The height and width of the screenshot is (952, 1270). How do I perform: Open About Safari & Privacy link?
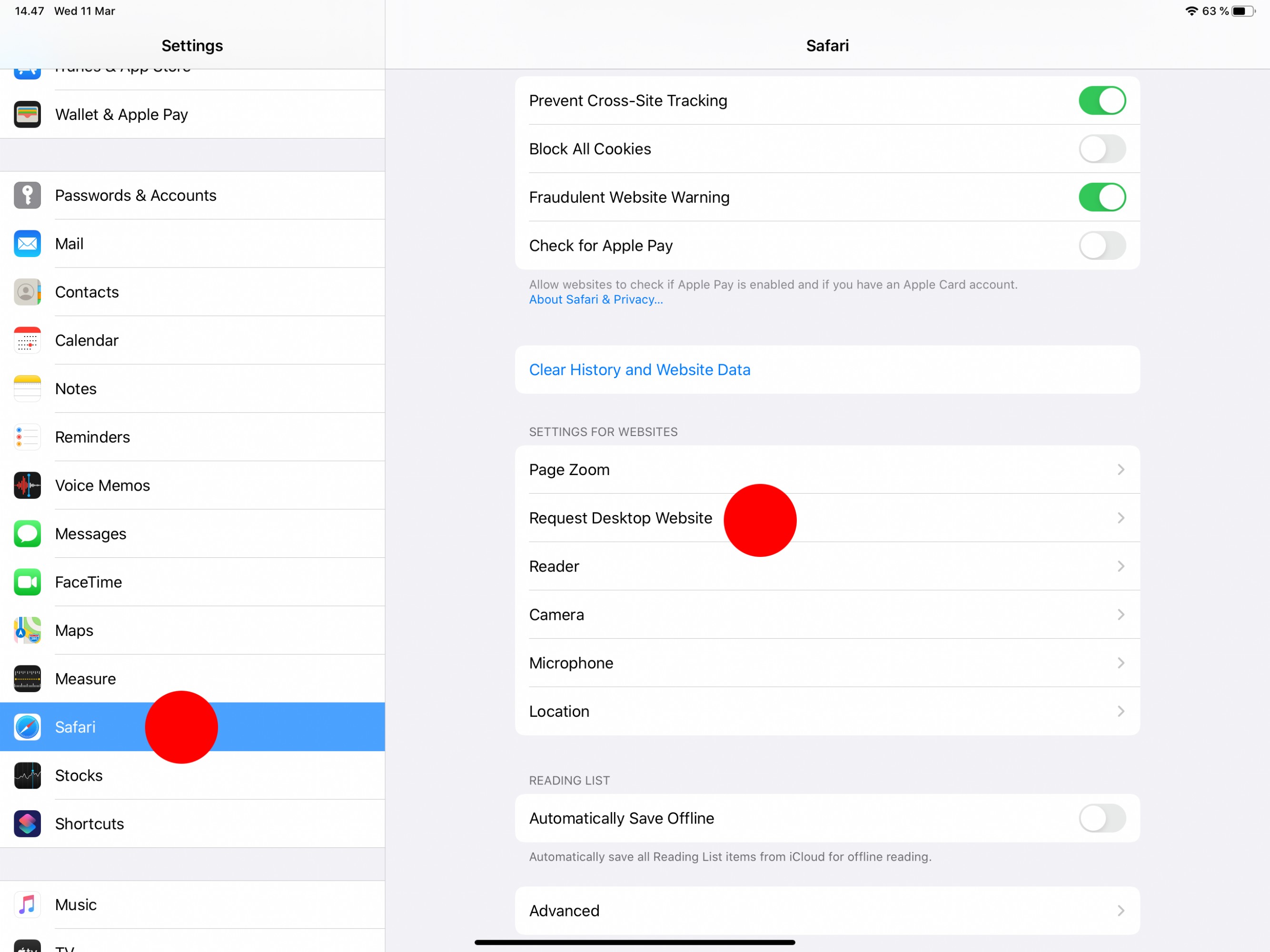[x=595, y=299]
